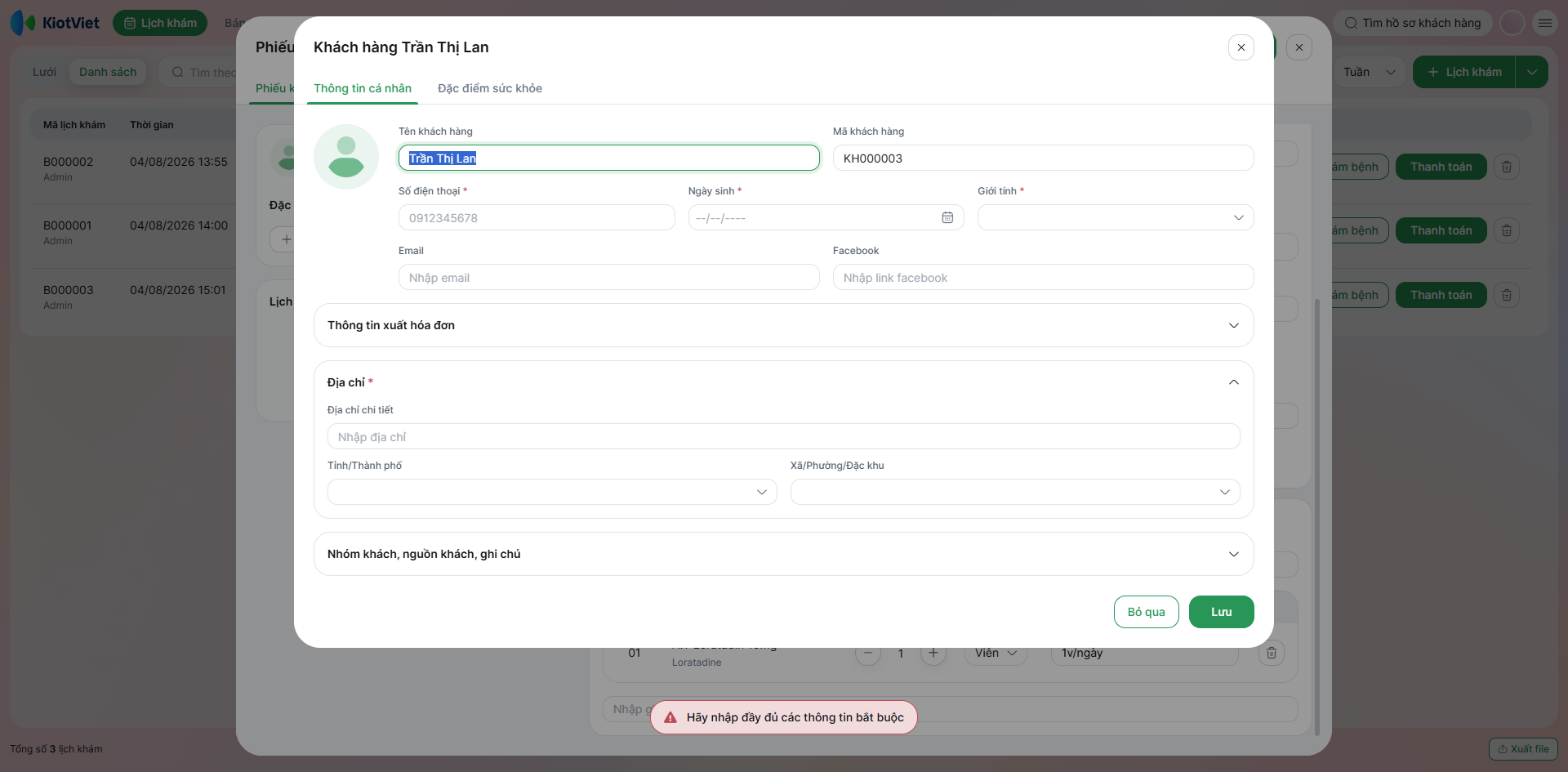The image size is (1568, 772).
Task: Expand Thông tin xuất hóa đơn section
Action: pos(783,325)
